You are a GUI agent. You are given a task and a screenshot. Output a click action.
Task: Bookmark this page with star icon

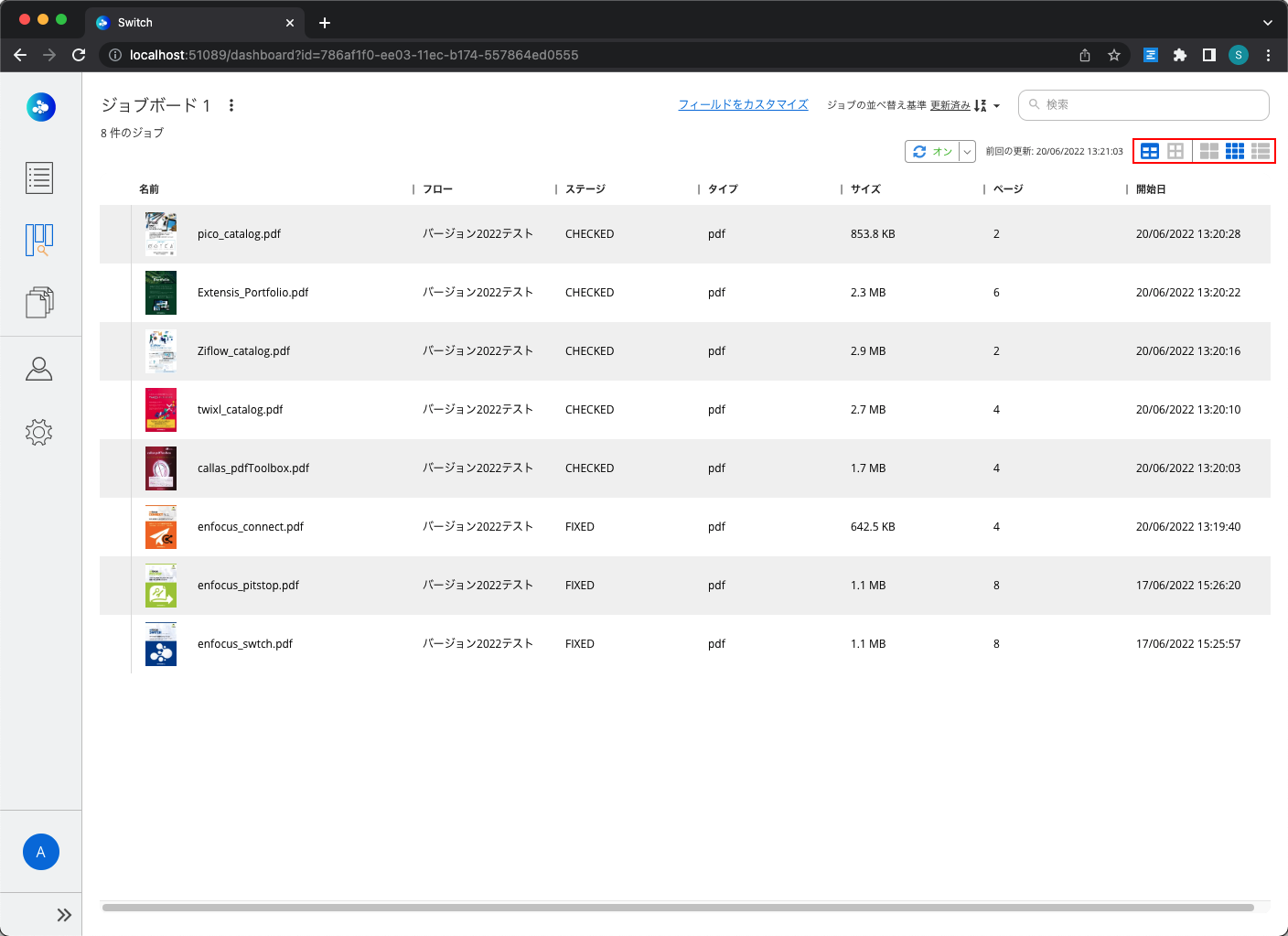[1114, 55]
